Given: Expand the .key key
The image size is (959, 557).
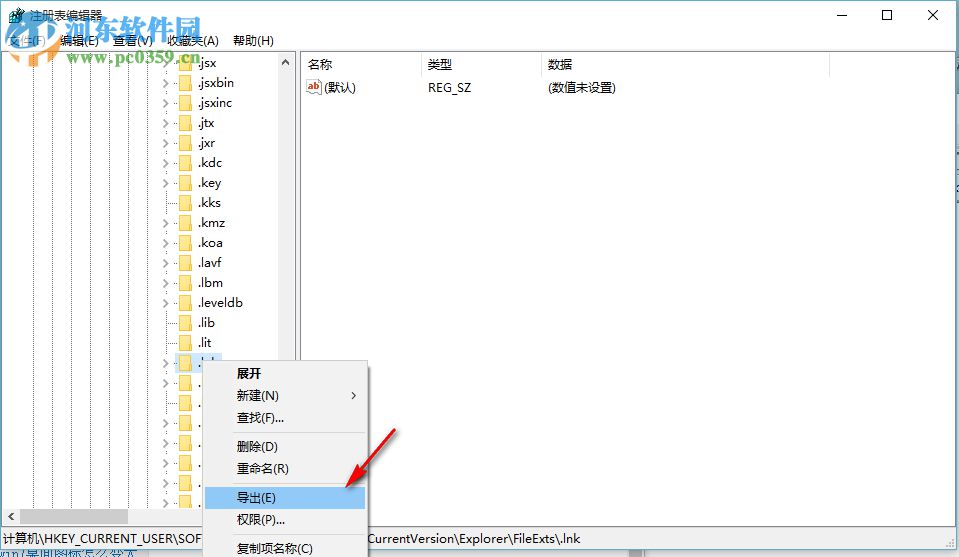Looking at the screenshot, I should 166,183.
